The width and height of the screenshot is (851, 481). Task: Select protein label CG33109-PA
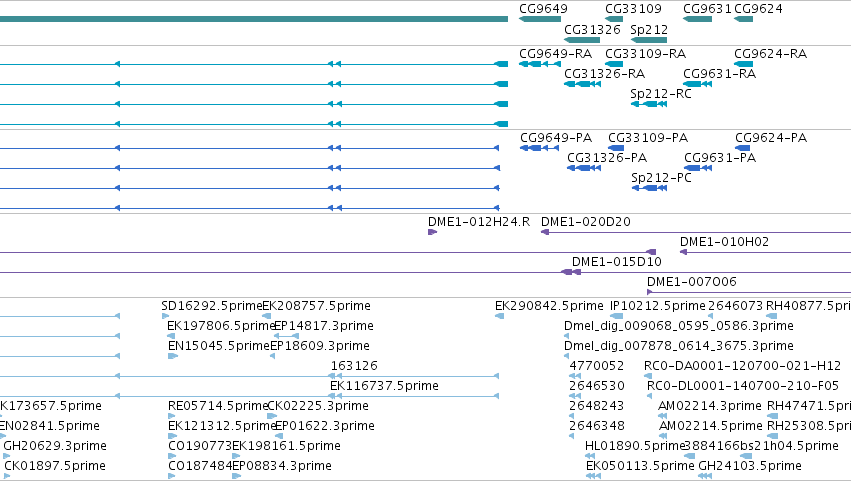647,137
